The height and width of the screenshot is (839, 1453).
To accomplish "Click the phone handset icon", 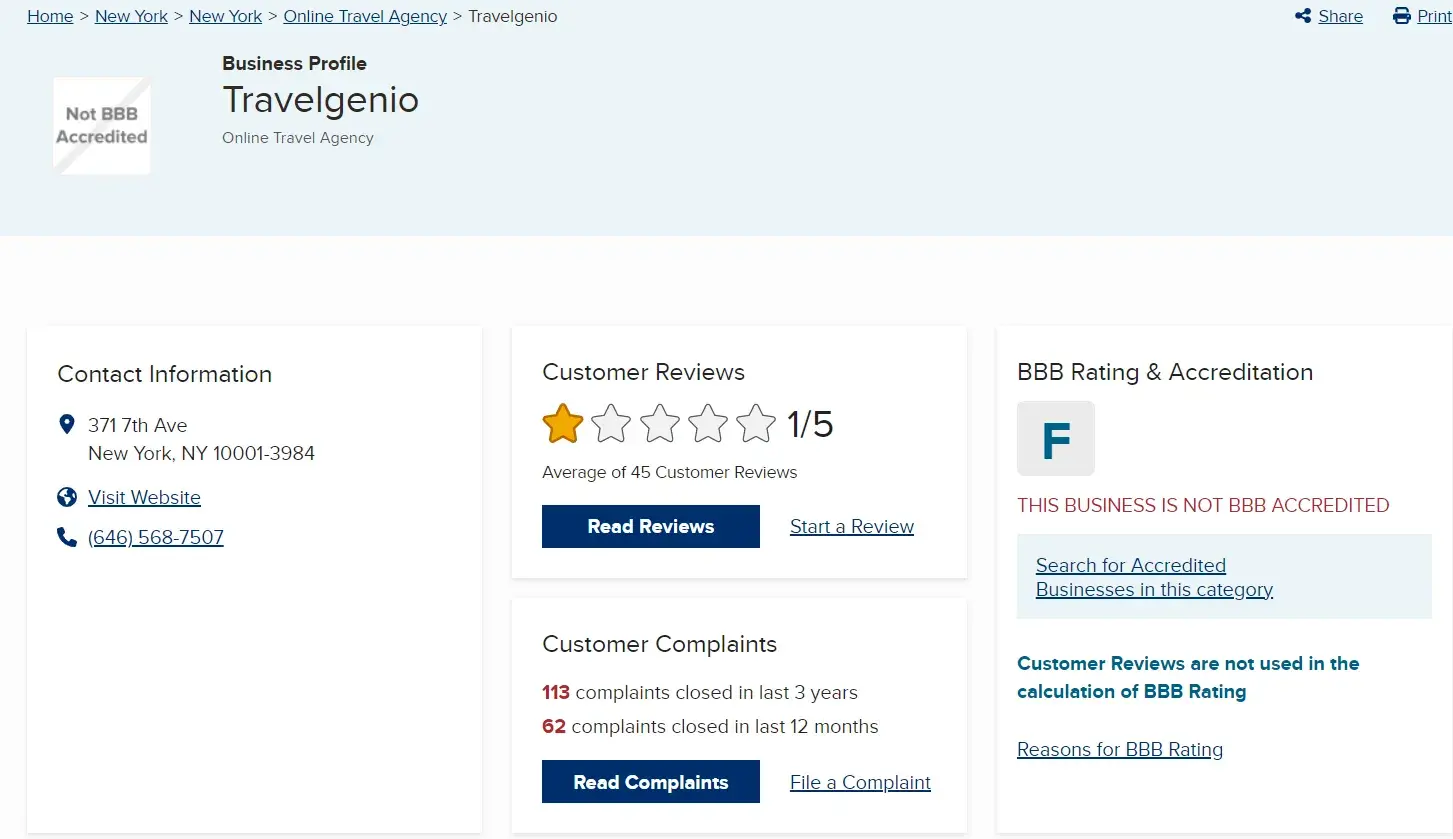I will click(67, 537).
